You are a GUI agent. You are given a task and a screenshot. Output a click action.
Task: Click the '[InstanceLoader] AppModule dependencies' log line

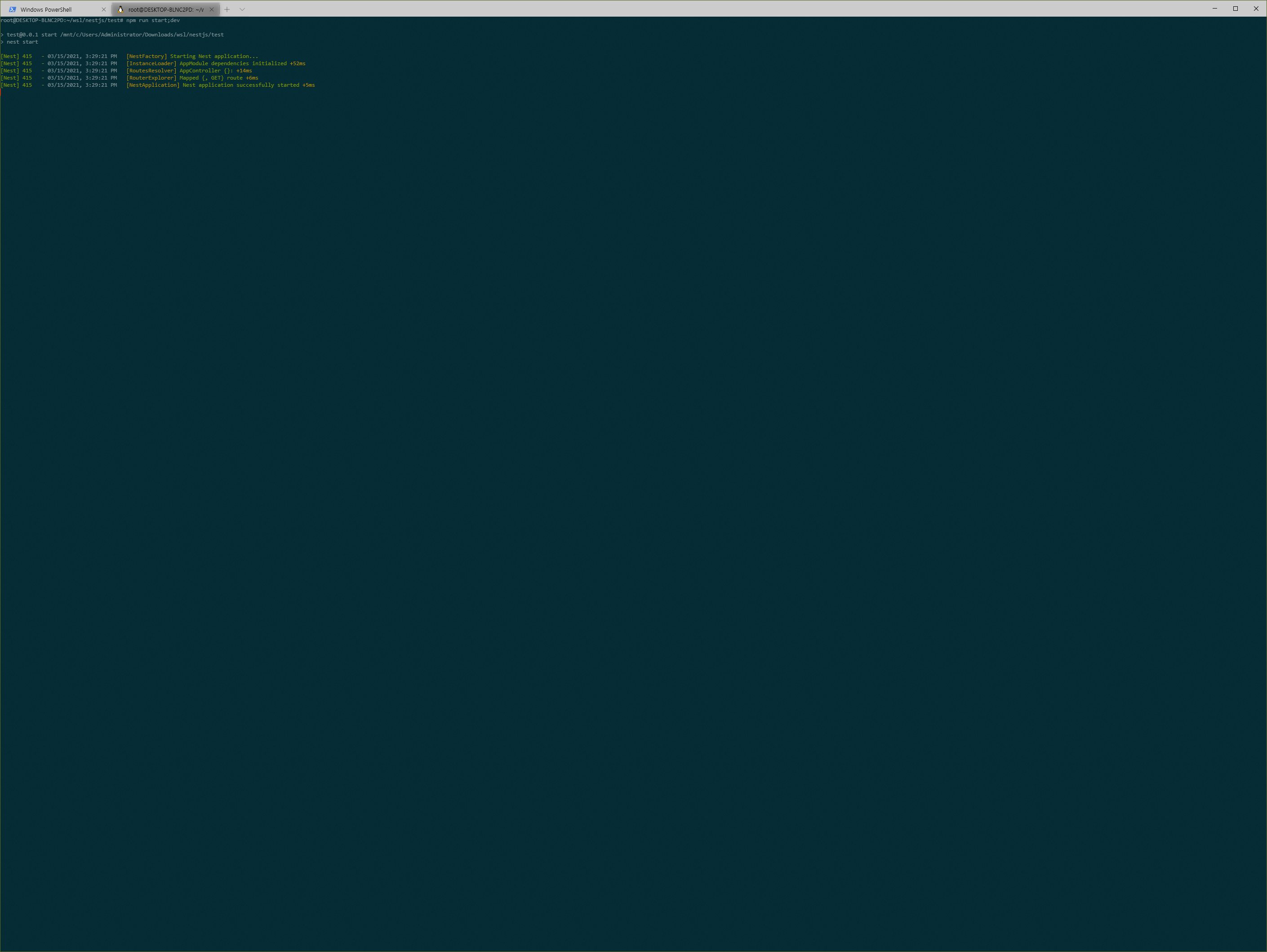click(x=215, y=63)
